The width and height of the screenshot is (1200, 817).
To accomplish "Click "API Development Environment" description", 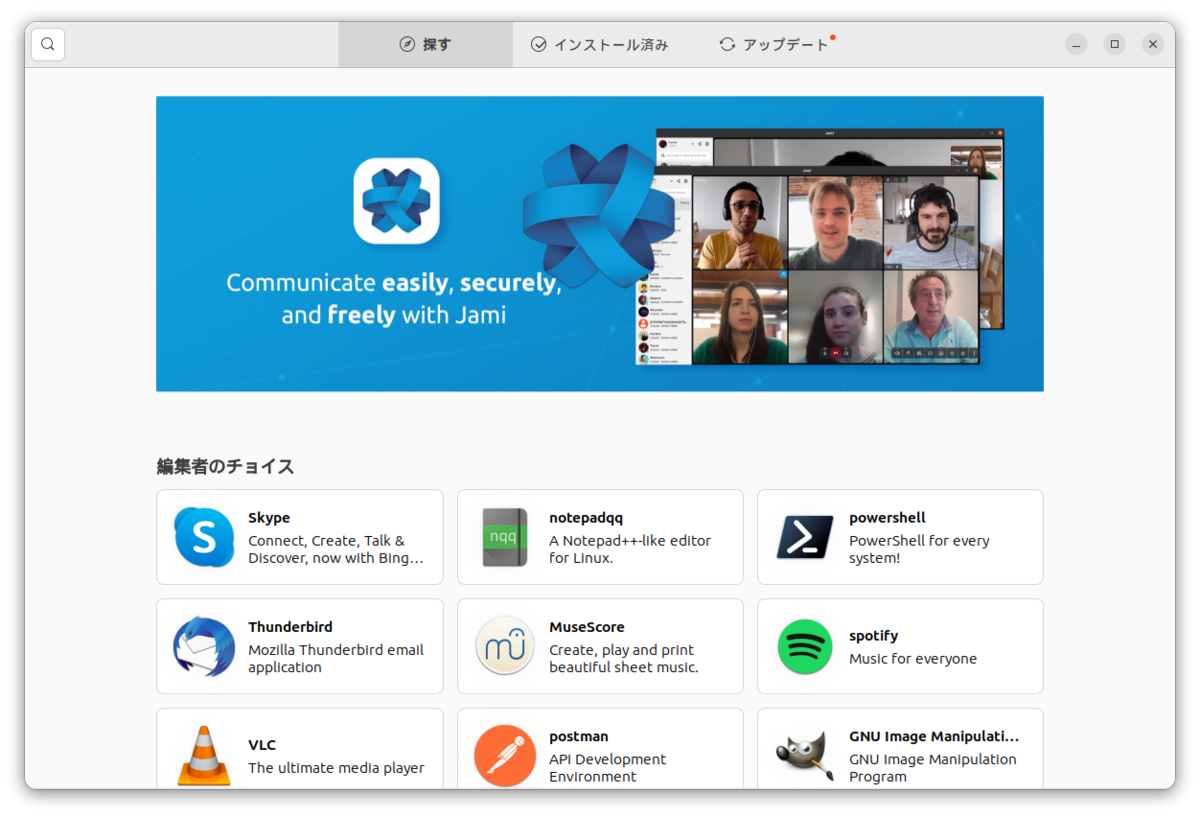I will click(x=607, y=767).
